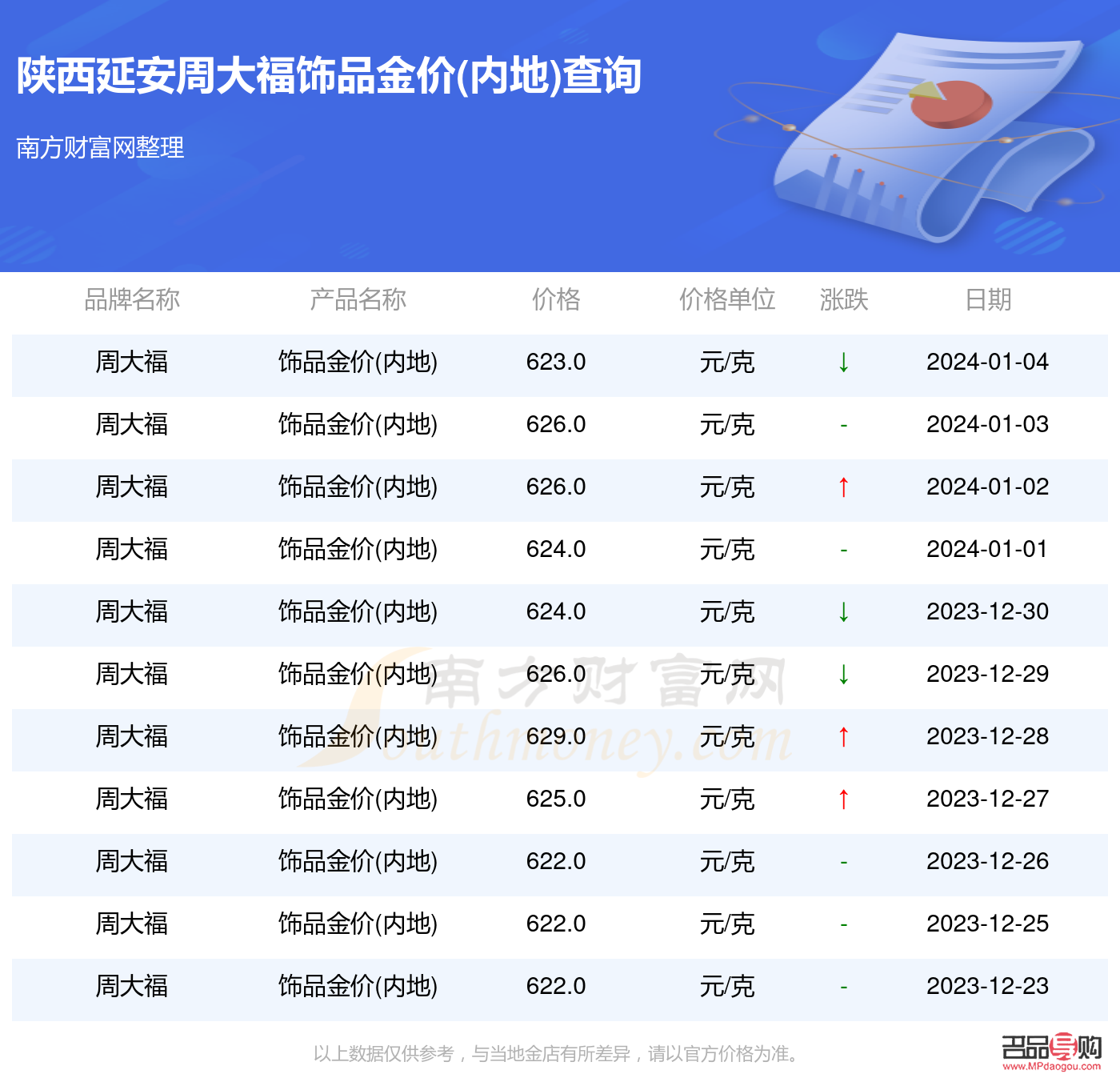Click 周大福 brand in the 2024-01-04 row
Viewport: 1120px width, 1090px height.
132,363
